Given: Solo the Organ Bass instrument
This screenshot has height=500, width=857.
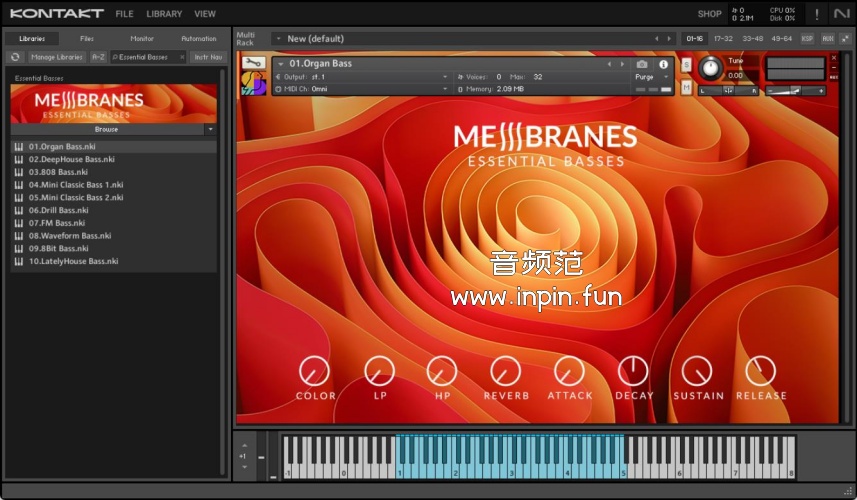Looking at the screenshot, I should [686, 65].
